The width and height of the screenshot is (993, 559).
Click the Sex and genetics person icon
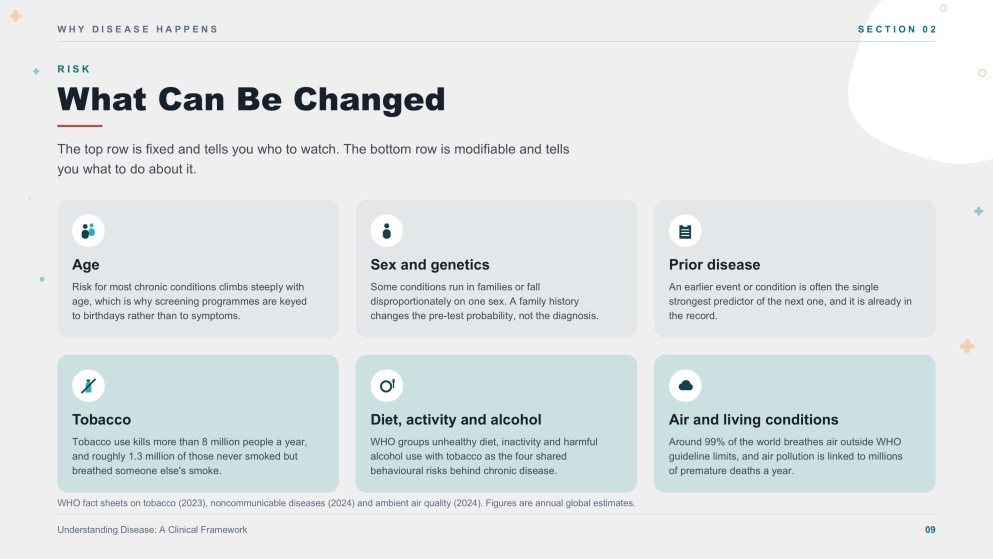pyautogui.click(x=386, y=231)
